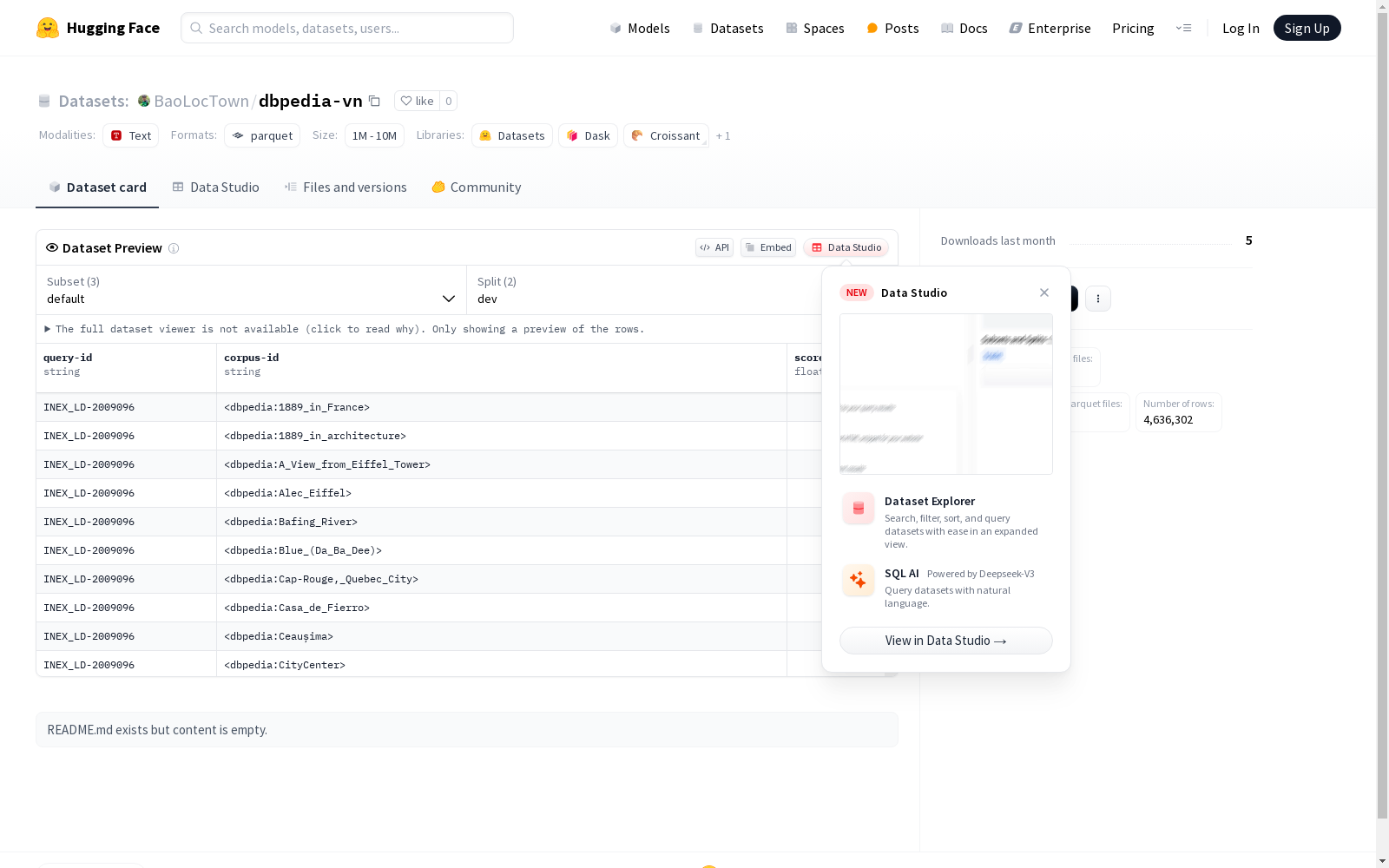Open Spaces in the top navigation
1389x868 pixels.
(x=815, y=28)
